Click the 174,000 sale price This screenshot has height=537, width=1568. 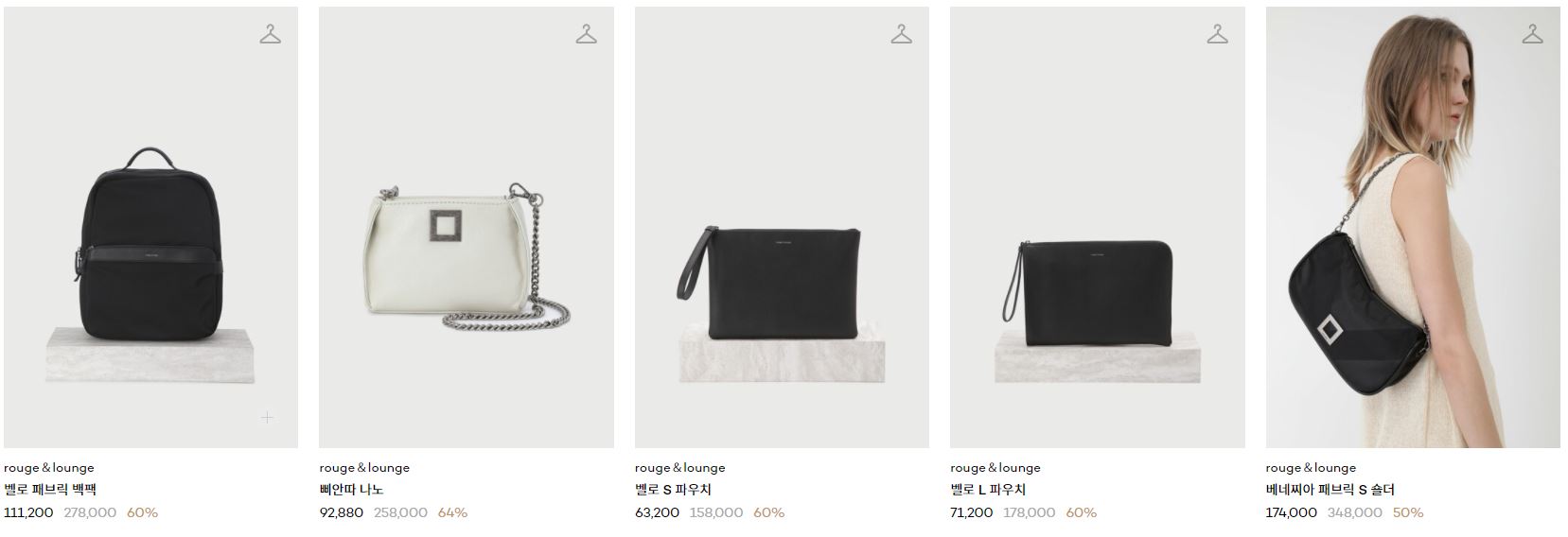[x=1291, y=512]
